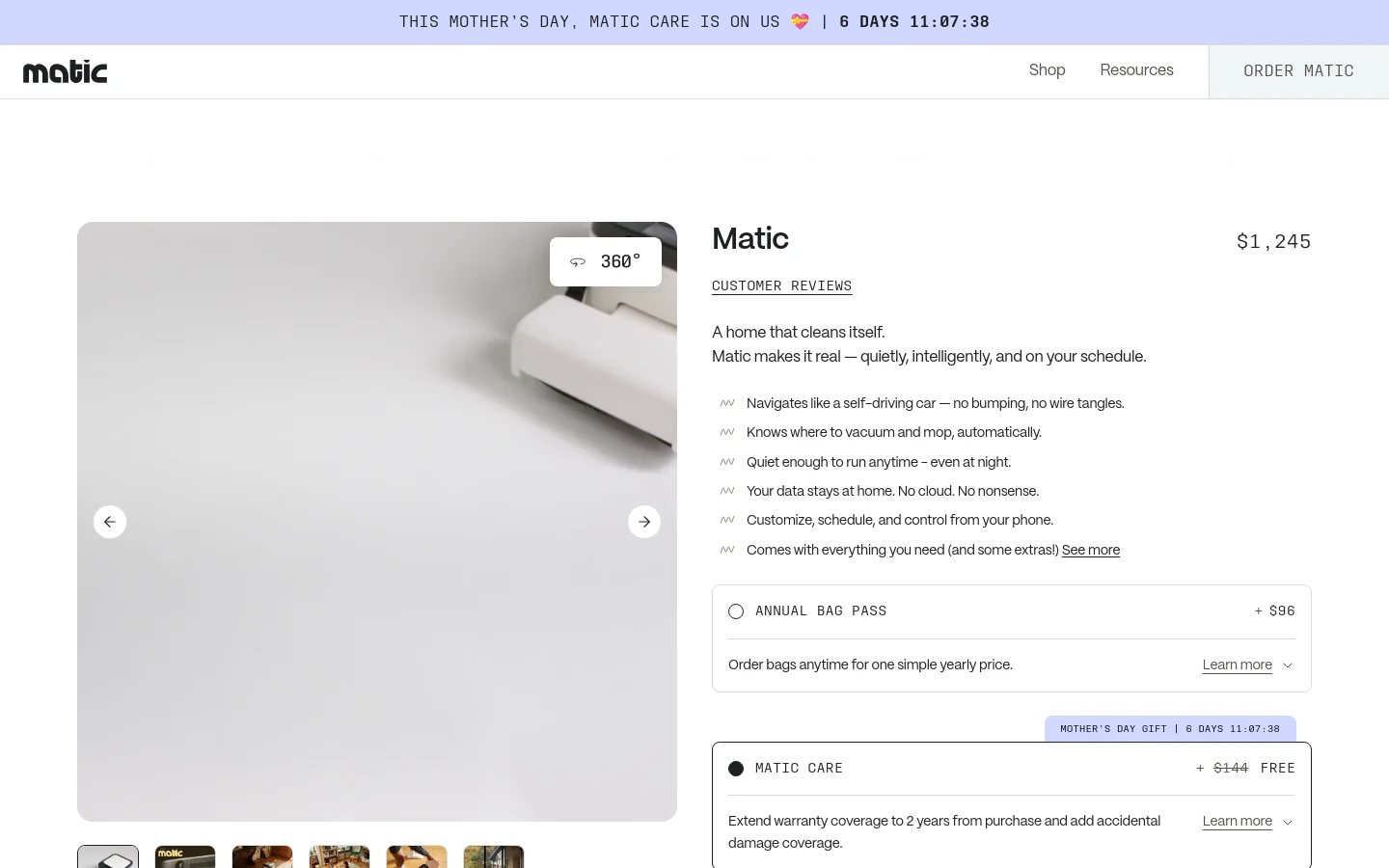Click 'Customize, schedule, and control' bullet
Screen dimensions: 1389x868
click(900, 520)
